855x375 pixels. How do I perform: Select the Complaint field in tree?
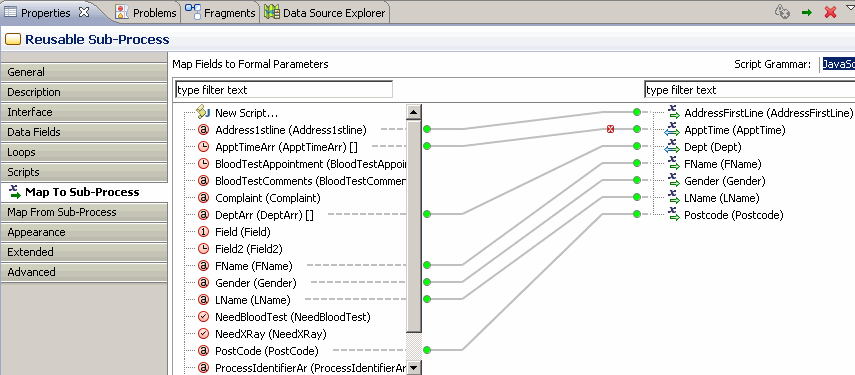click(x=268, y=198)
